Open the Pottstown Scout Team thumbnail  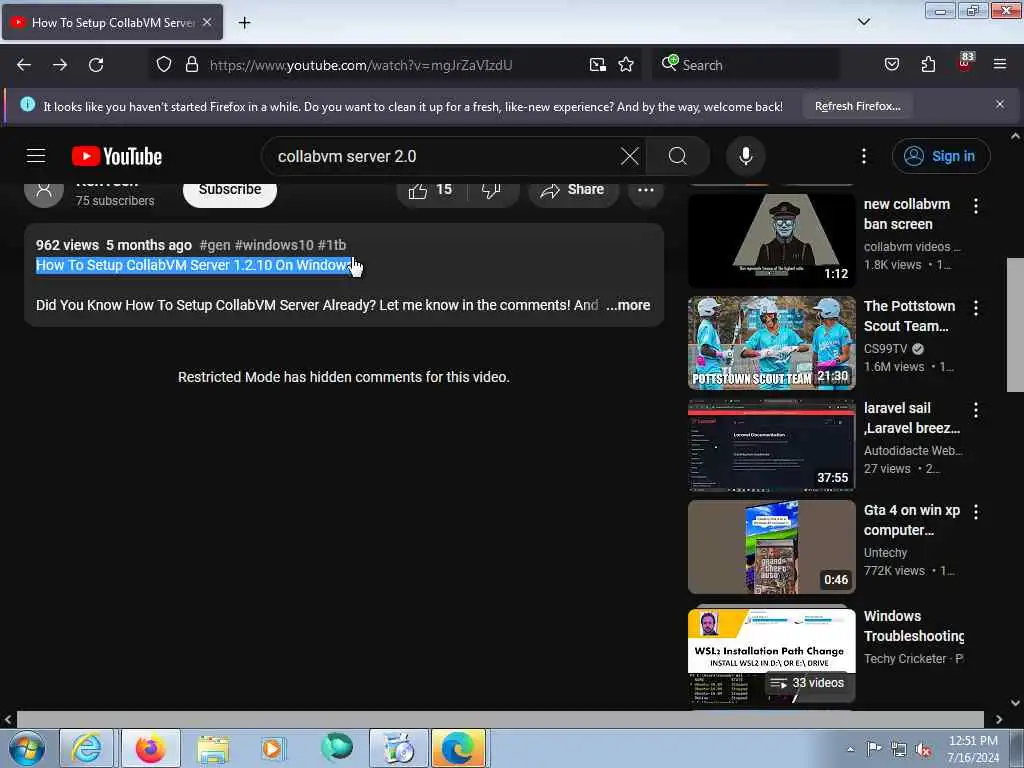771,343
